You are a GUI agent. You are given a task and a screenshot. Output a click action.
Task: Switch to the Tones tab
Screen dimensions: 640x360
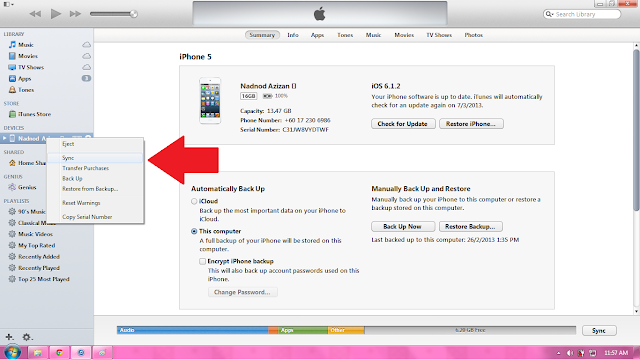click(345, 35)
